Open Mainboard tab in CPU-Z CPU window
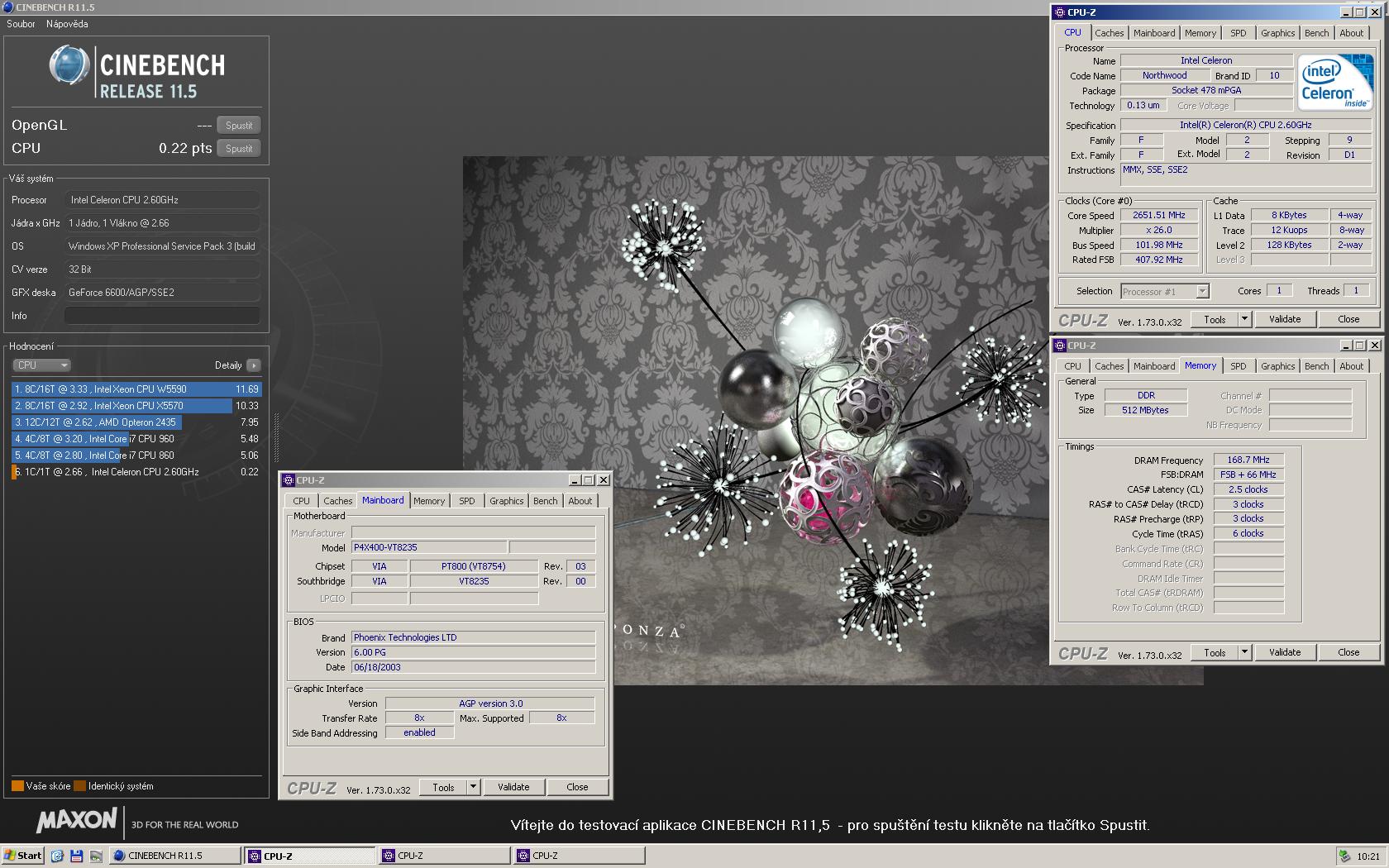1389x868 pixels. click(1154, 33)
